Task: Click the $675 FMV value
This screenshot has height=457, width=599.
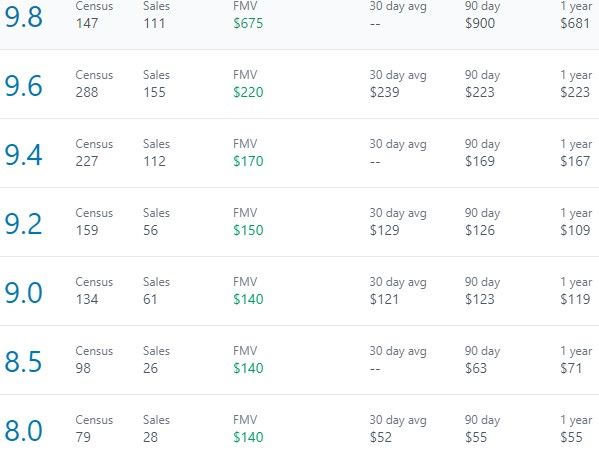Action: [x=248, y=23]
